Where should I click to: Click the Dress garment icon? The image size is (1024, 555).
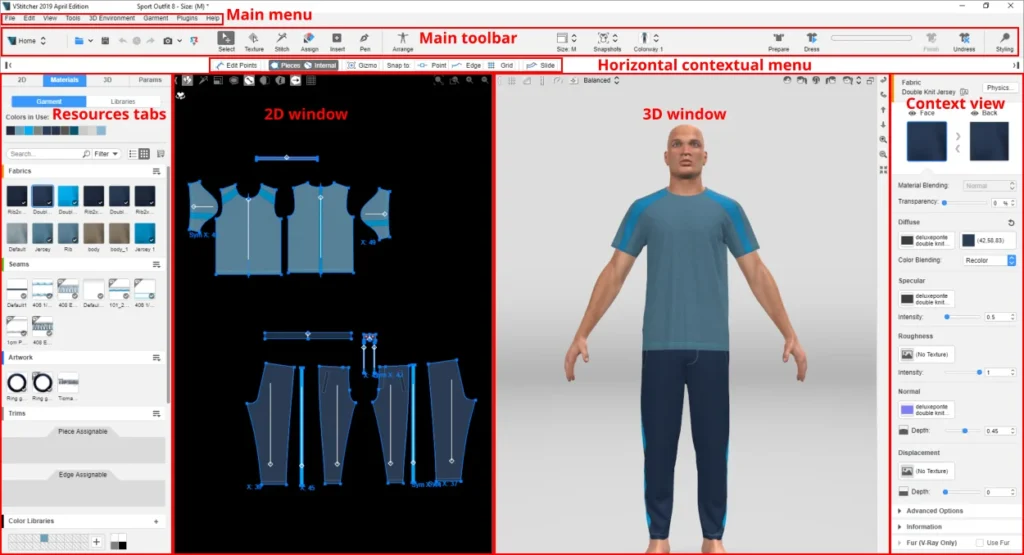tap(812, 40)
